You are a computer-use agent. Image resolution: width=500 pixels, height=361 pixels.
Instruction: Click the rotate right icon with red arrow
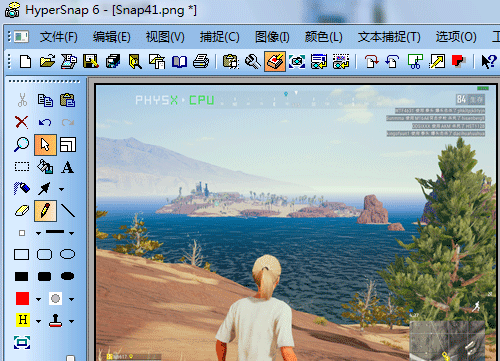(371, 62)
